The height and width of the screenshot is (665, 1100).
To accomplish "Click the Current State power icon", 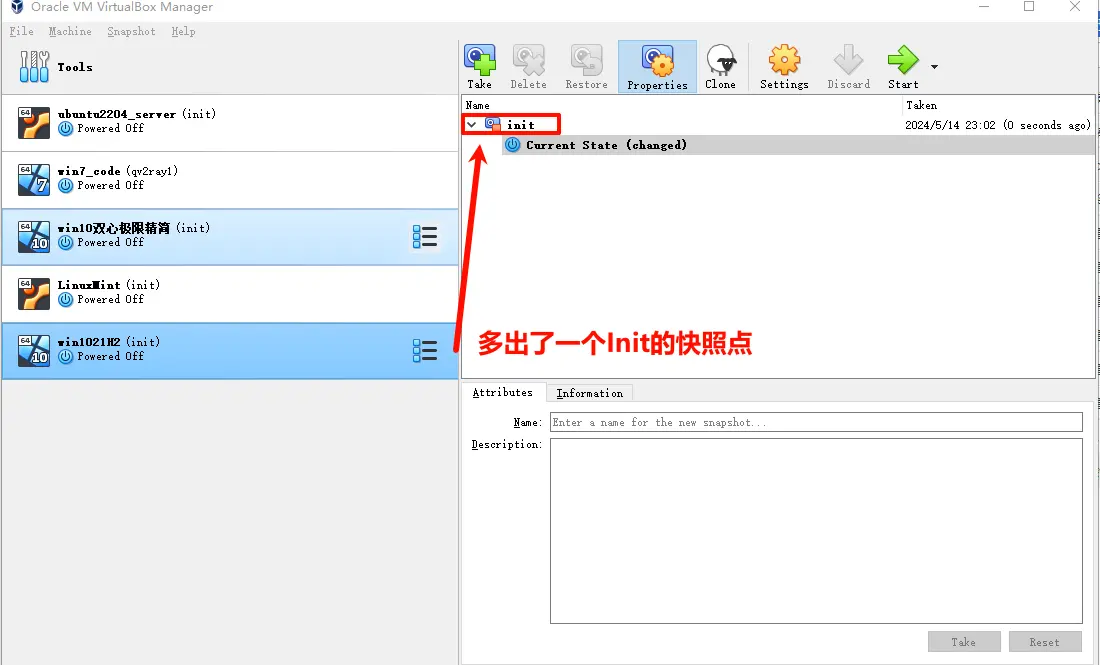I will coord(513,145).
